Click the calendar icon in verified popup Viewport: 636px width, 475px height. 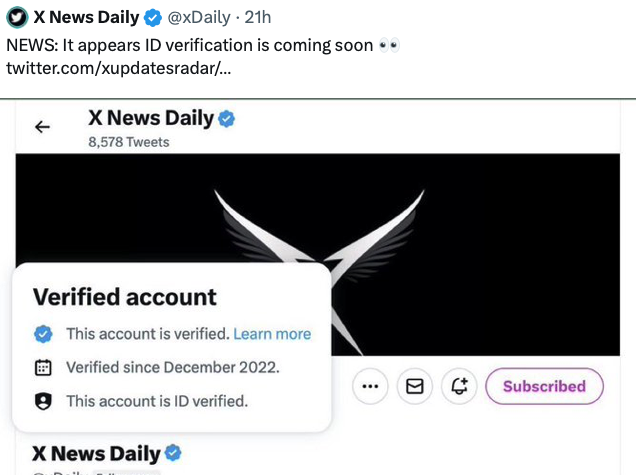(x=43, y=367)
